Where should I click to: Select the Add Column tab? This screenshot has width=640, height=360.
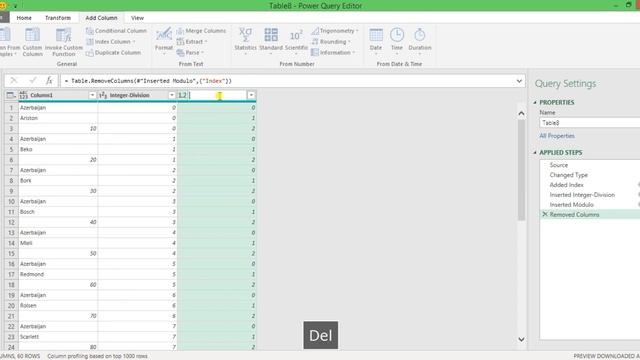(x=101, y=18)
